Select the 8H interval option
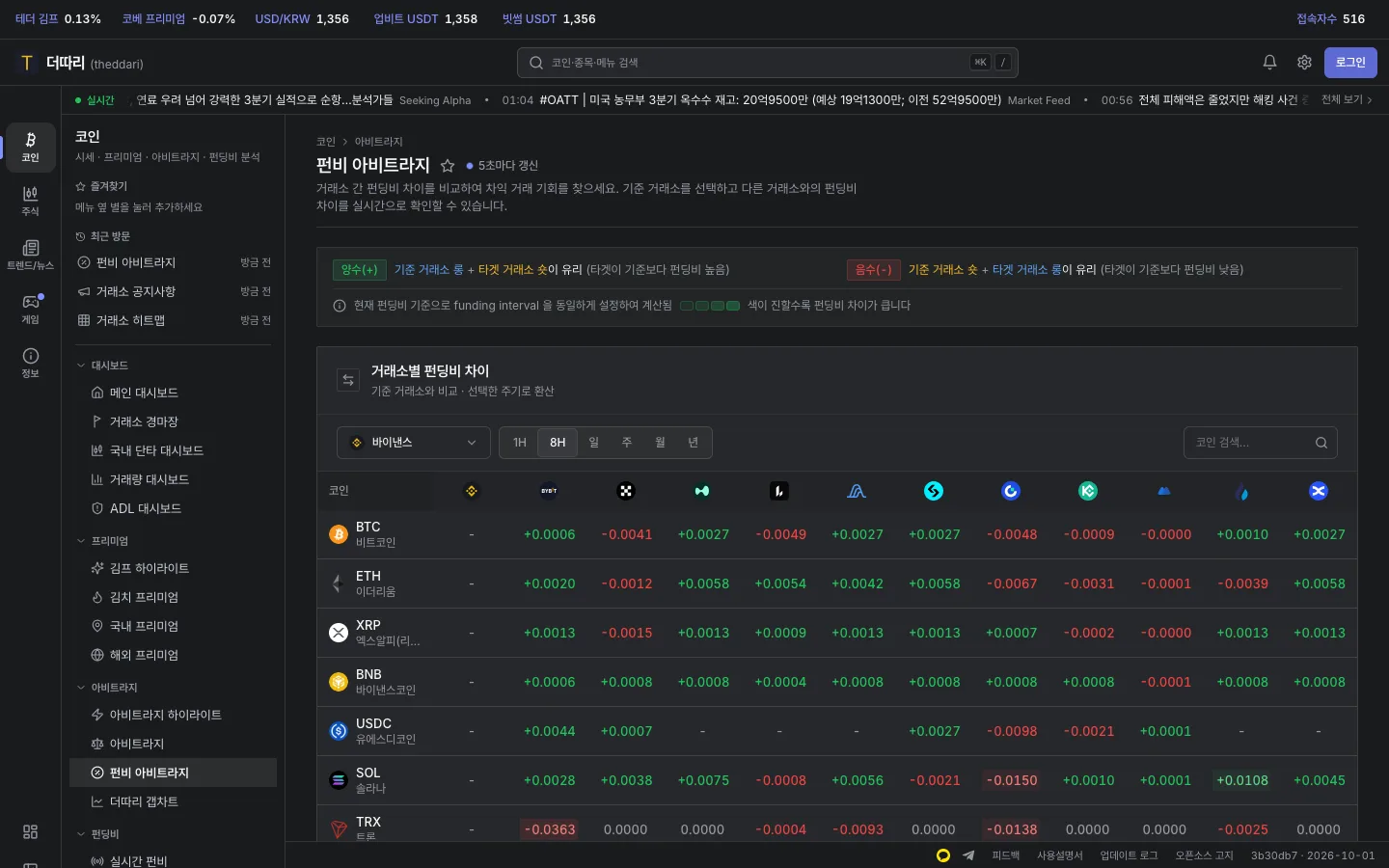The image size is (1389, 868). pos(558,443)
